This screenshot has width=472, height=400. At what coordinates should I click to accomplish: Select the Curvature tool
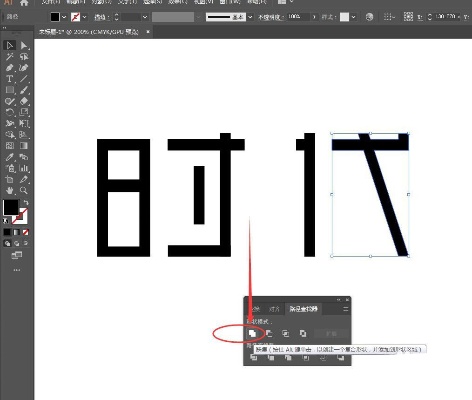pos(24,68)
